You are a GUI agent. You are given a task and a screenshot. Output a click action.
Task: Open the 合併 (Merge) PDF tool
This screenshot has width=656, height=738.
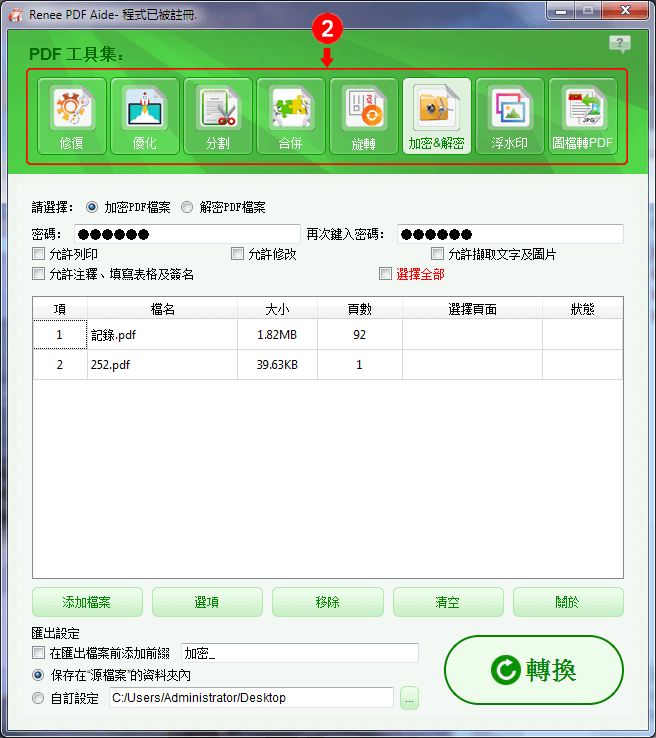point(291,116)
